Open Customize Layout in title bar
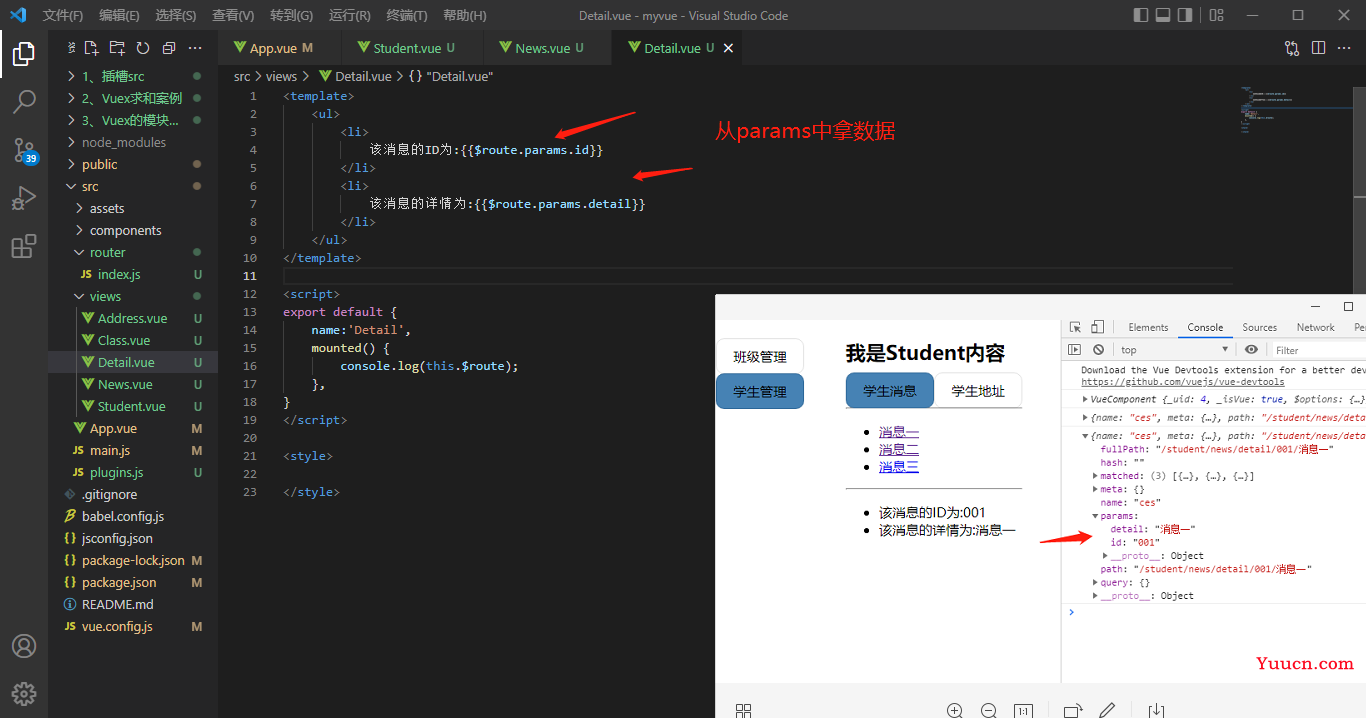This screenshot has height=718, width=1366. click(1216, 15)
